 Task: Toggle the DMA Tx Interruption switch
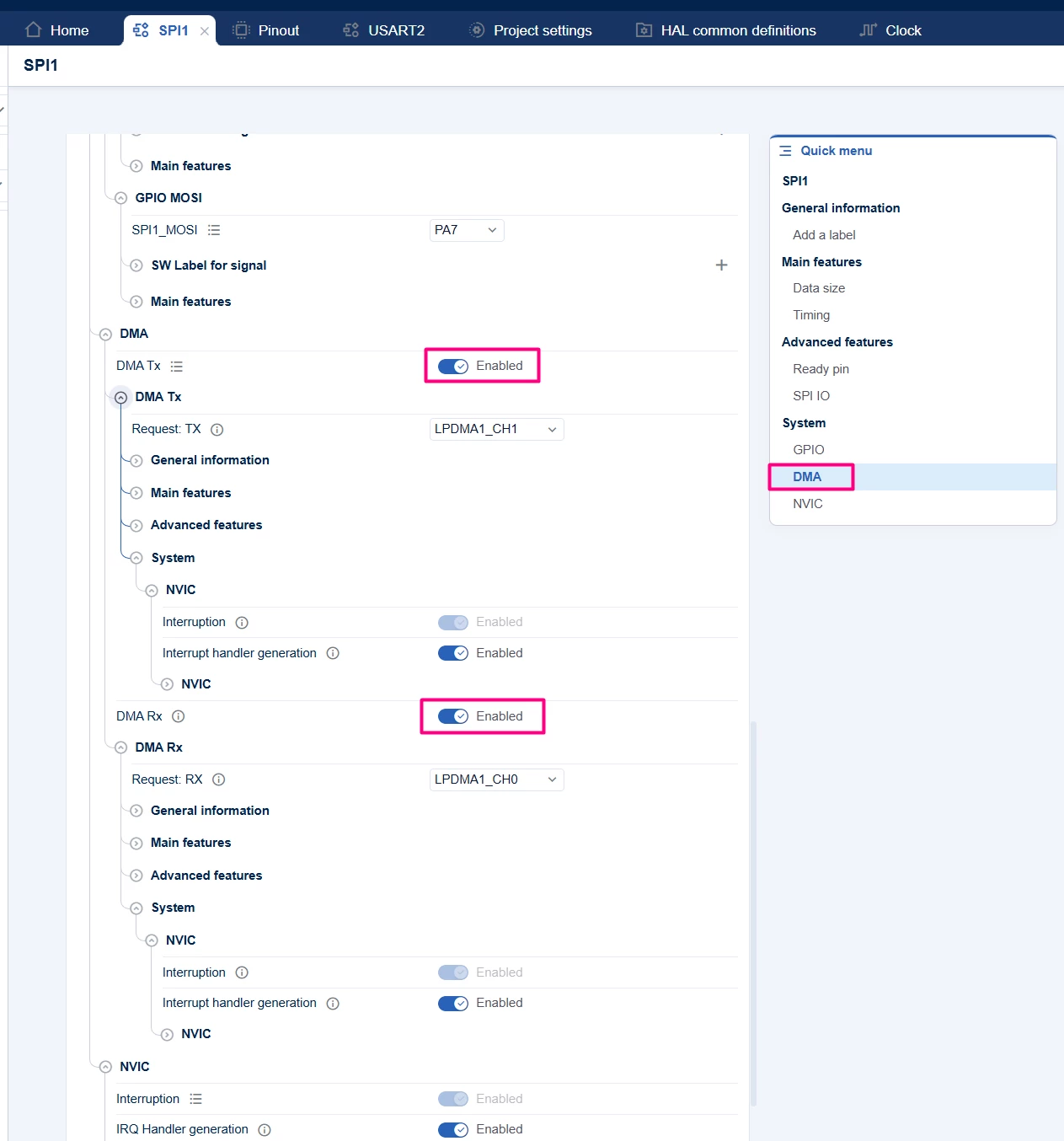pos(453,622)
